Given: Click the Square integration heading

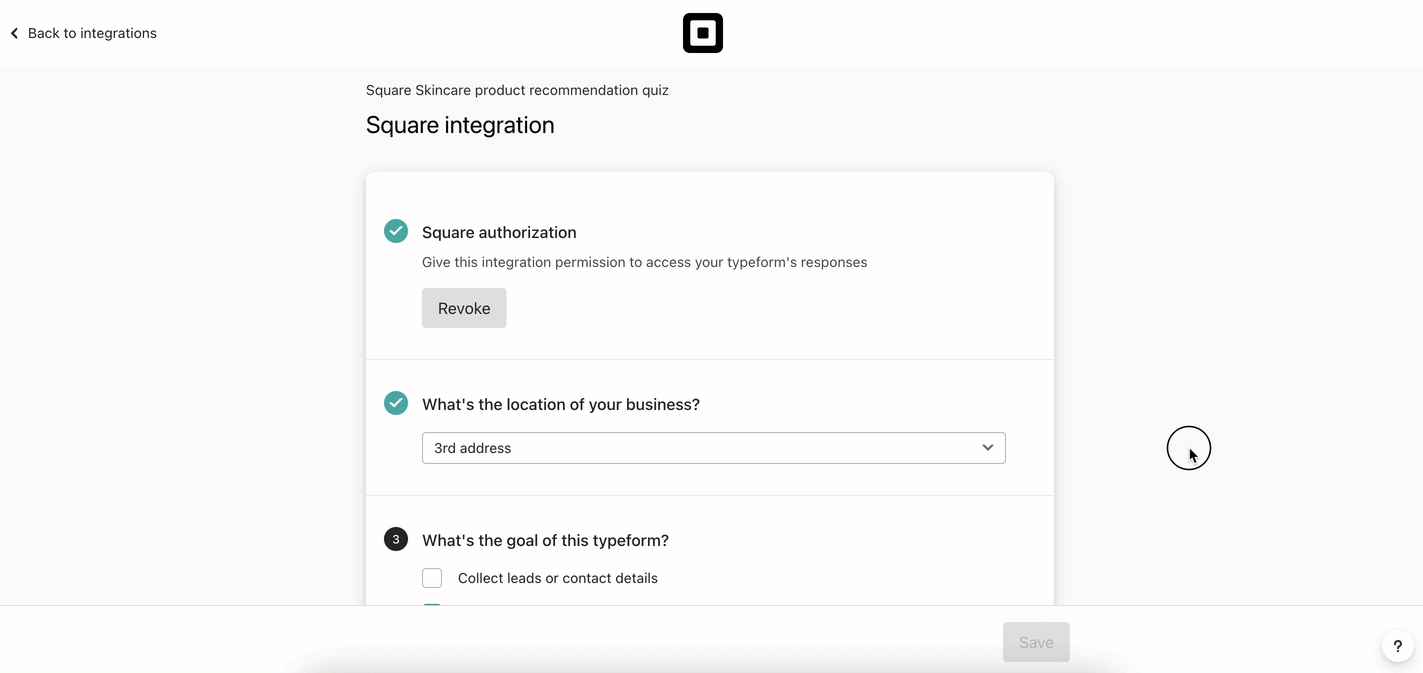Looking at the screenshot, I should [x=460, y=125].
